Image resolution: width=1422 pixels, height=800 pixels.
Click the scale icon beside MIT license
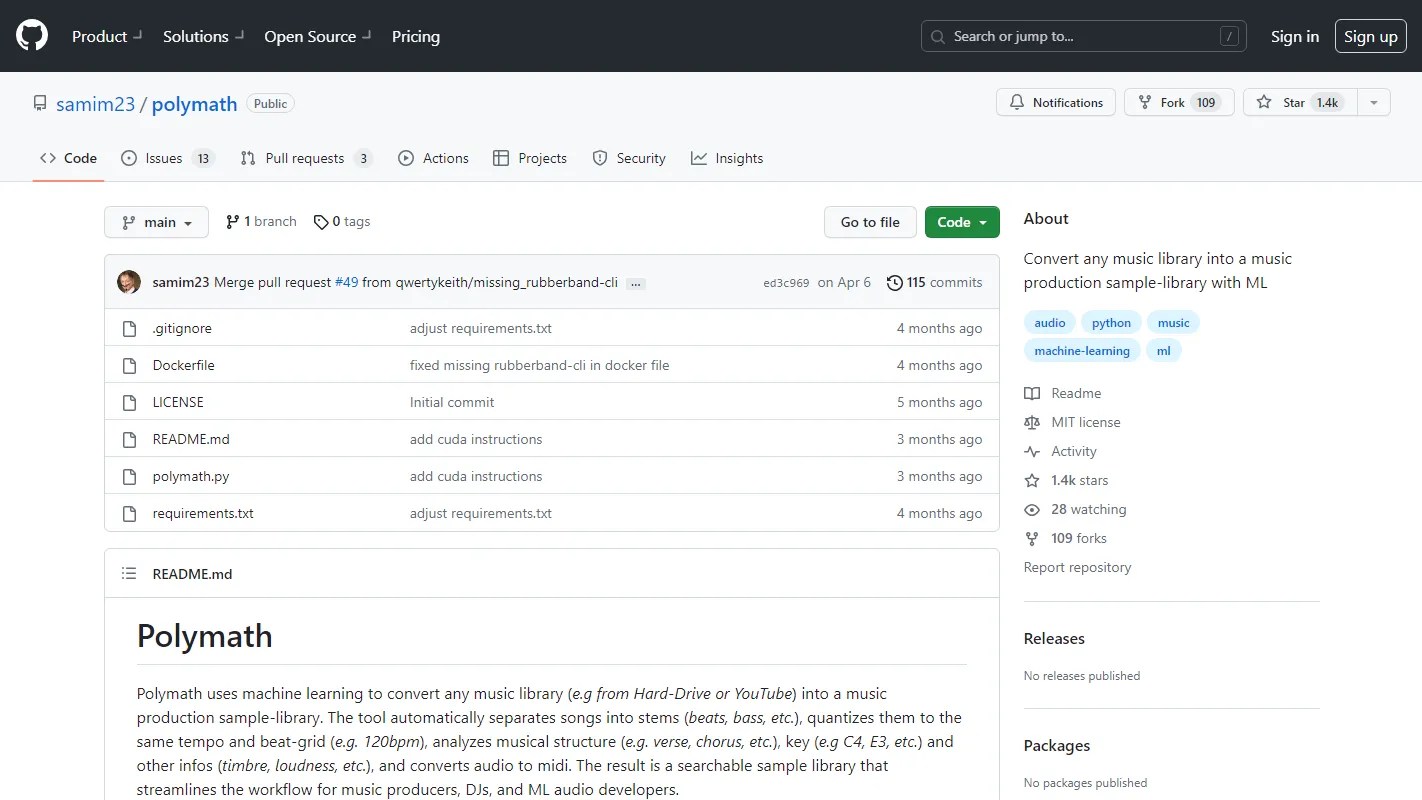point(1032,422)
